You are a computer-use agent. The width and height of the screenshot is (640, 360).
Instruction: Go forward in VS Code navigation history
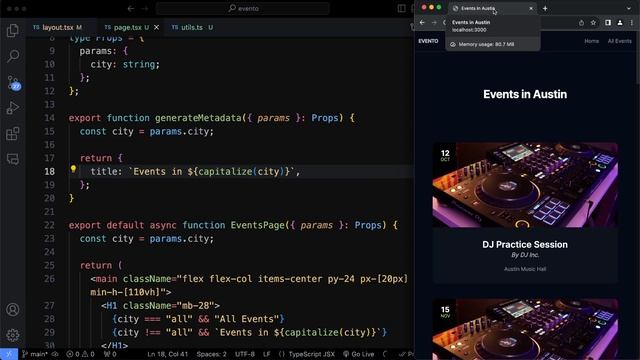pos(145,8)
